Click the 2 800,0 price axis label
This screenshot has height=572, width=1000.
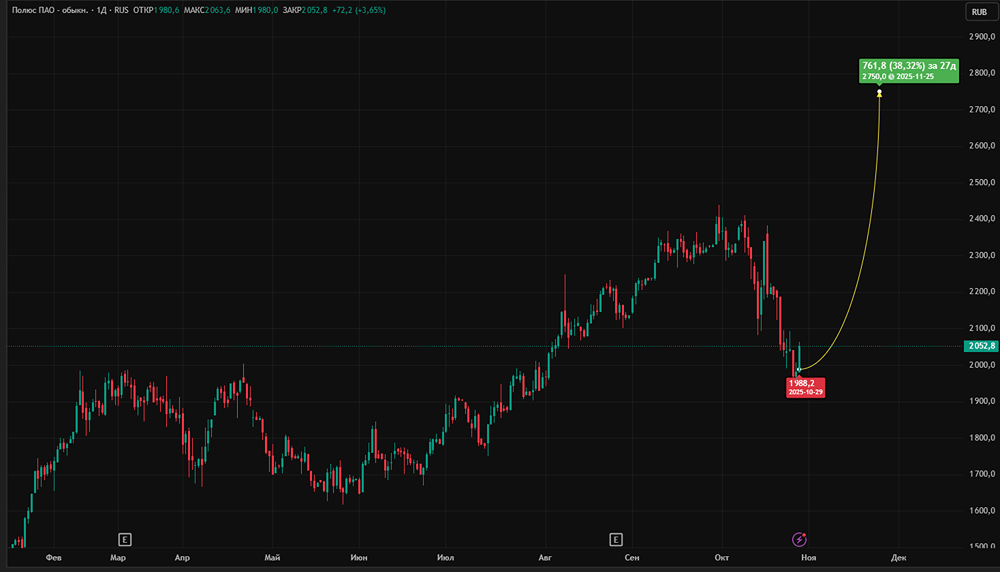click(x=982, y=73)
